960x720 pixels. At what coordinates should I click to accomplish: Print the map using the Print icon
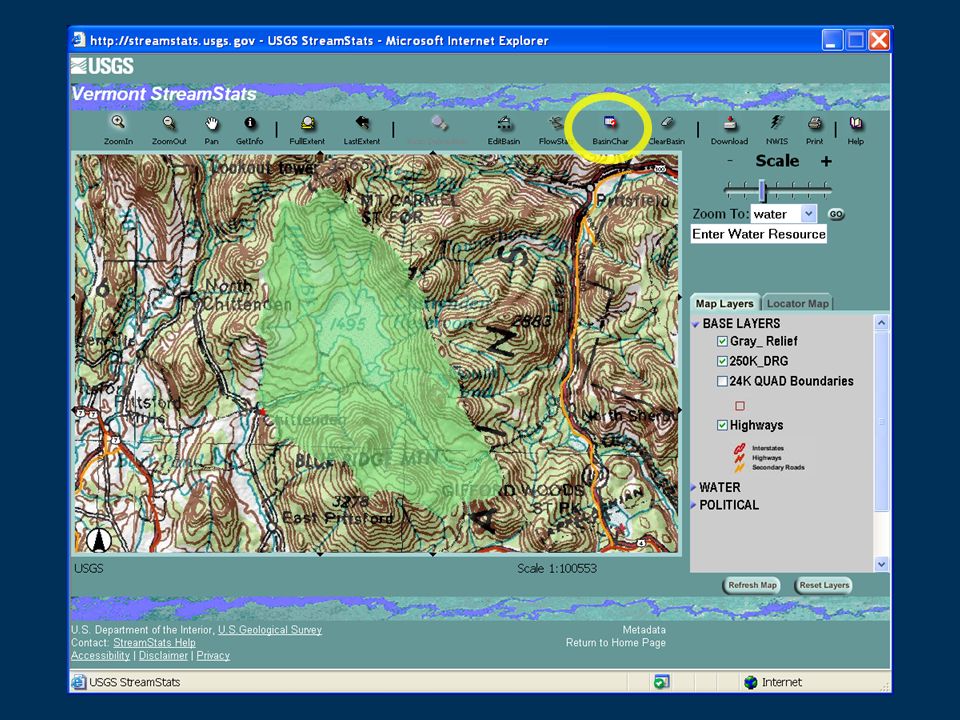814,123
